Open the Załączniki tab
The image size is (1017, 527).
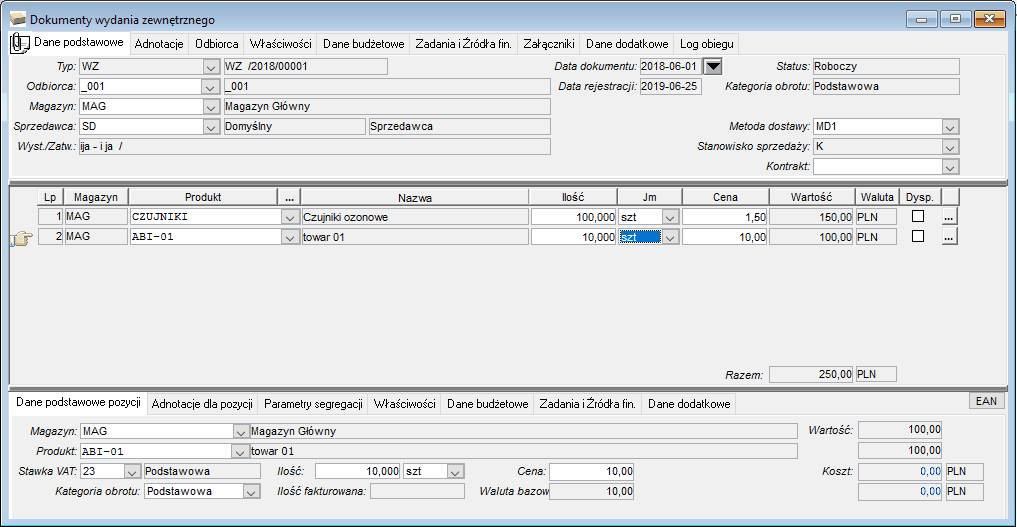549,44
